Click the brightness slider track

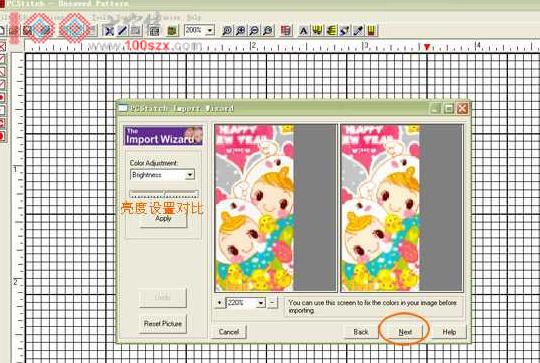164,193
